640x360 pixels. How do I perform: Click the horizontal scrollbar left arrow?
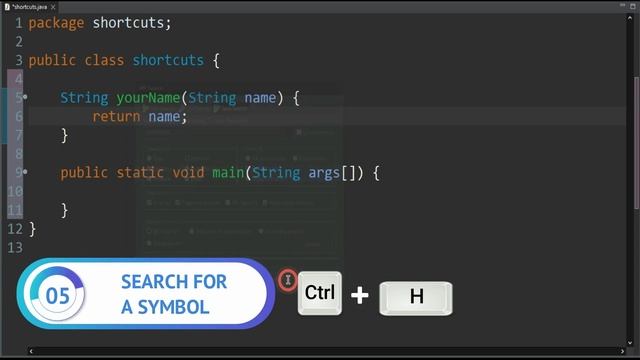coord(31,351)
